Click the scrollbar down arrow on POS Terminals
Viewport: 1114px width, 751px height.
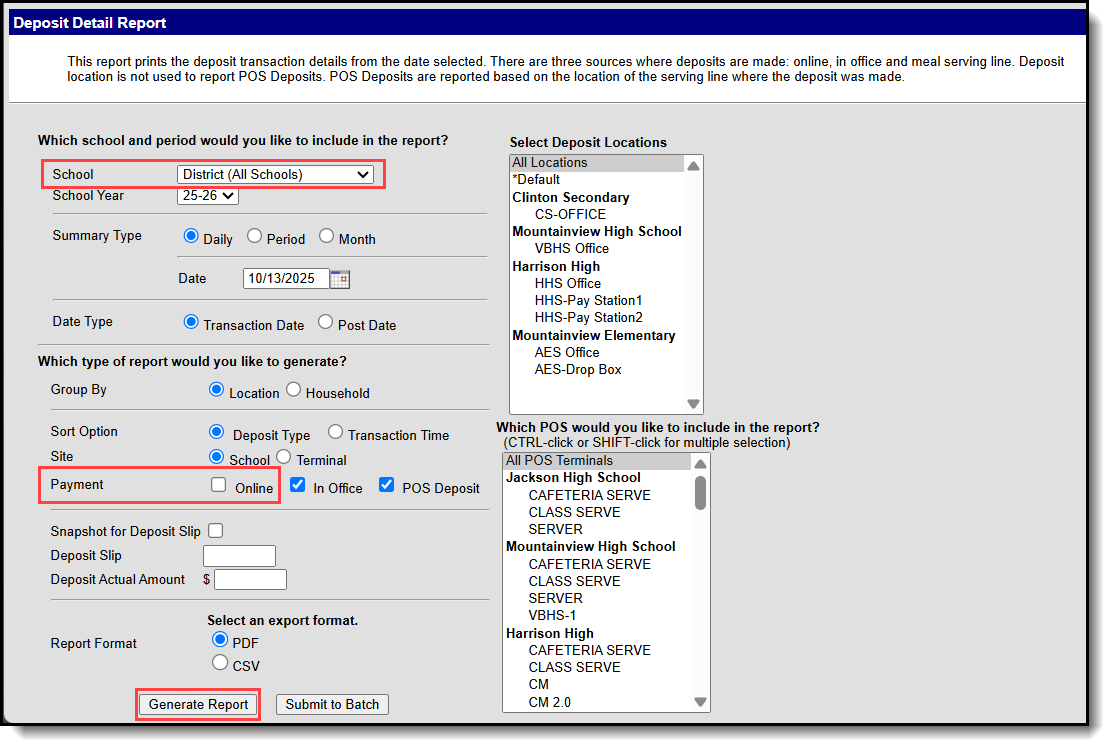[700, 701]
